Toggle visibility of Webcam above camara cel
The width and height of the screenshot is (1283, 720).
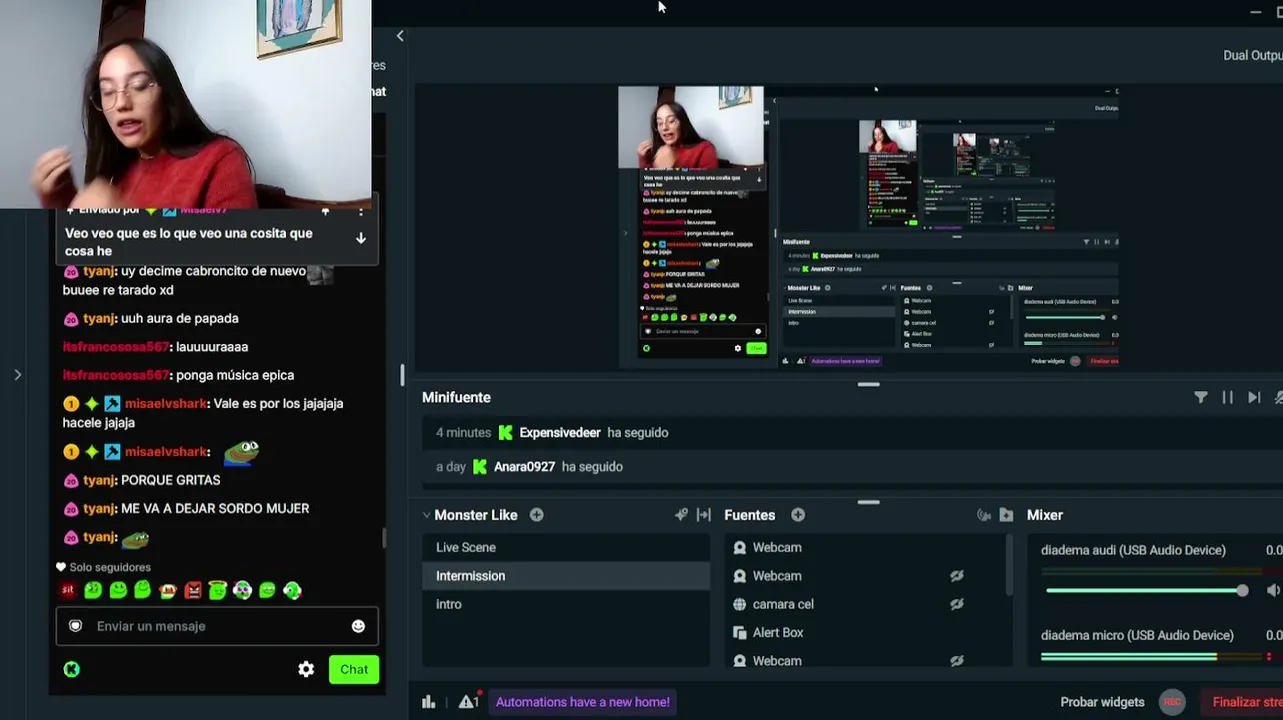[957, 576]
